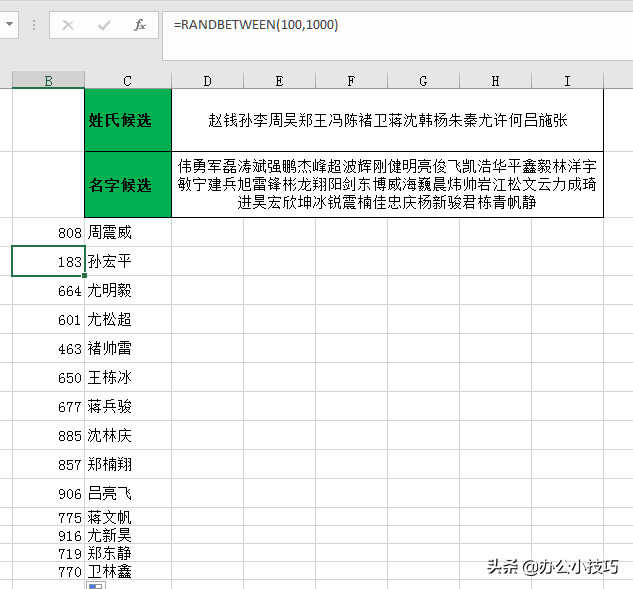Click the cell with value 916

pyautogui.click(x=48, y=535)
